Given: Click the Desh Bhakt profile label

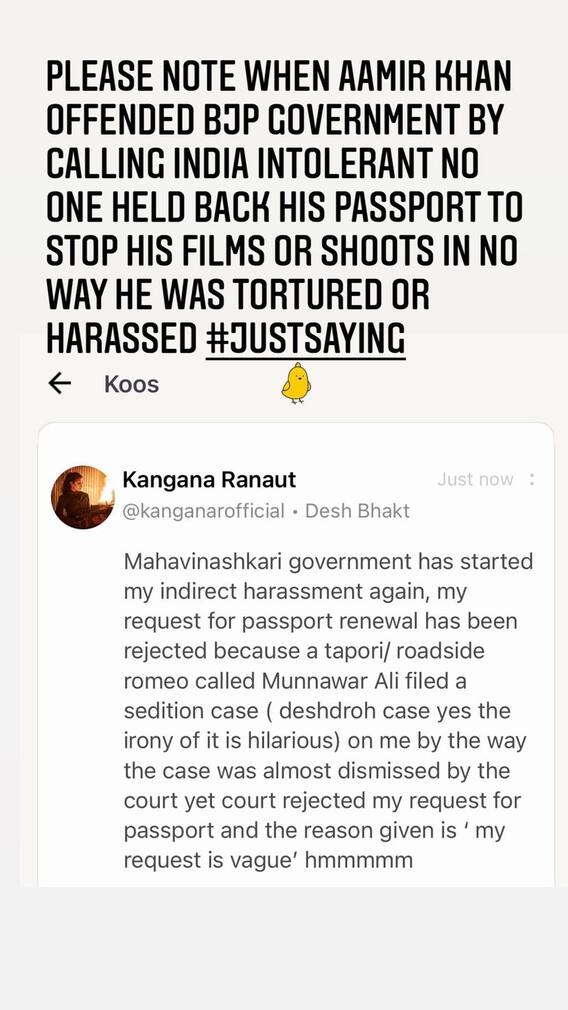Looking at the screenshot, I should click(357, 511).
